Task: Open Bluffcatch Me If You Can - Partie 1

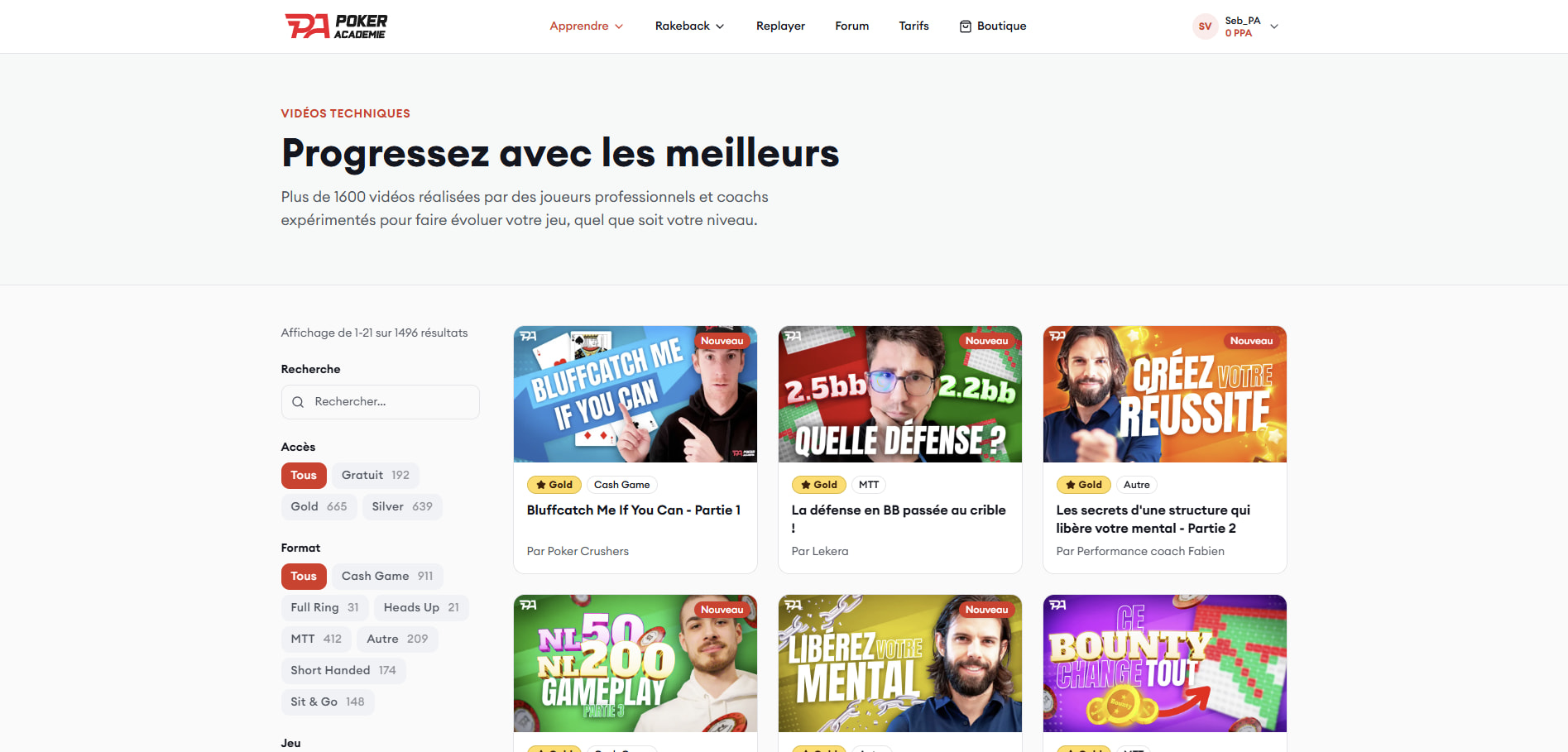Action: 634,510
